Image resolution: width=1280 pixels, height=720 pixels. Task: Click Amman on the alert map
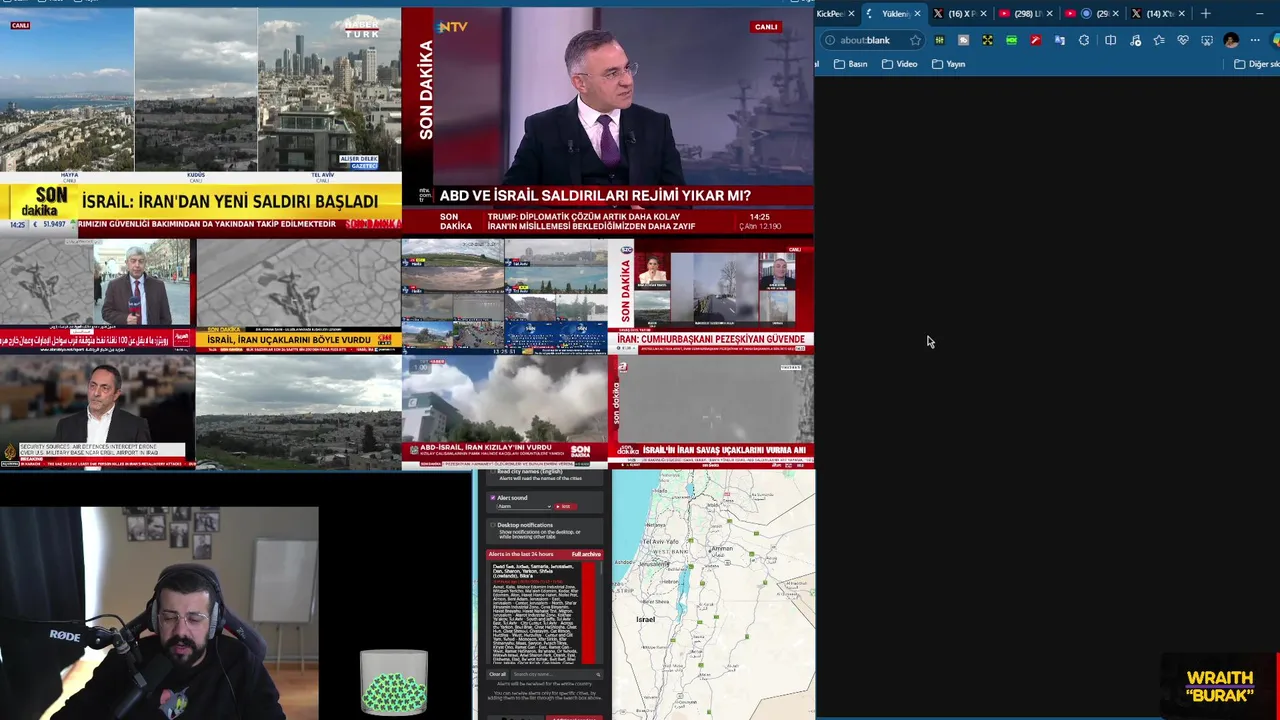point(723,549)
